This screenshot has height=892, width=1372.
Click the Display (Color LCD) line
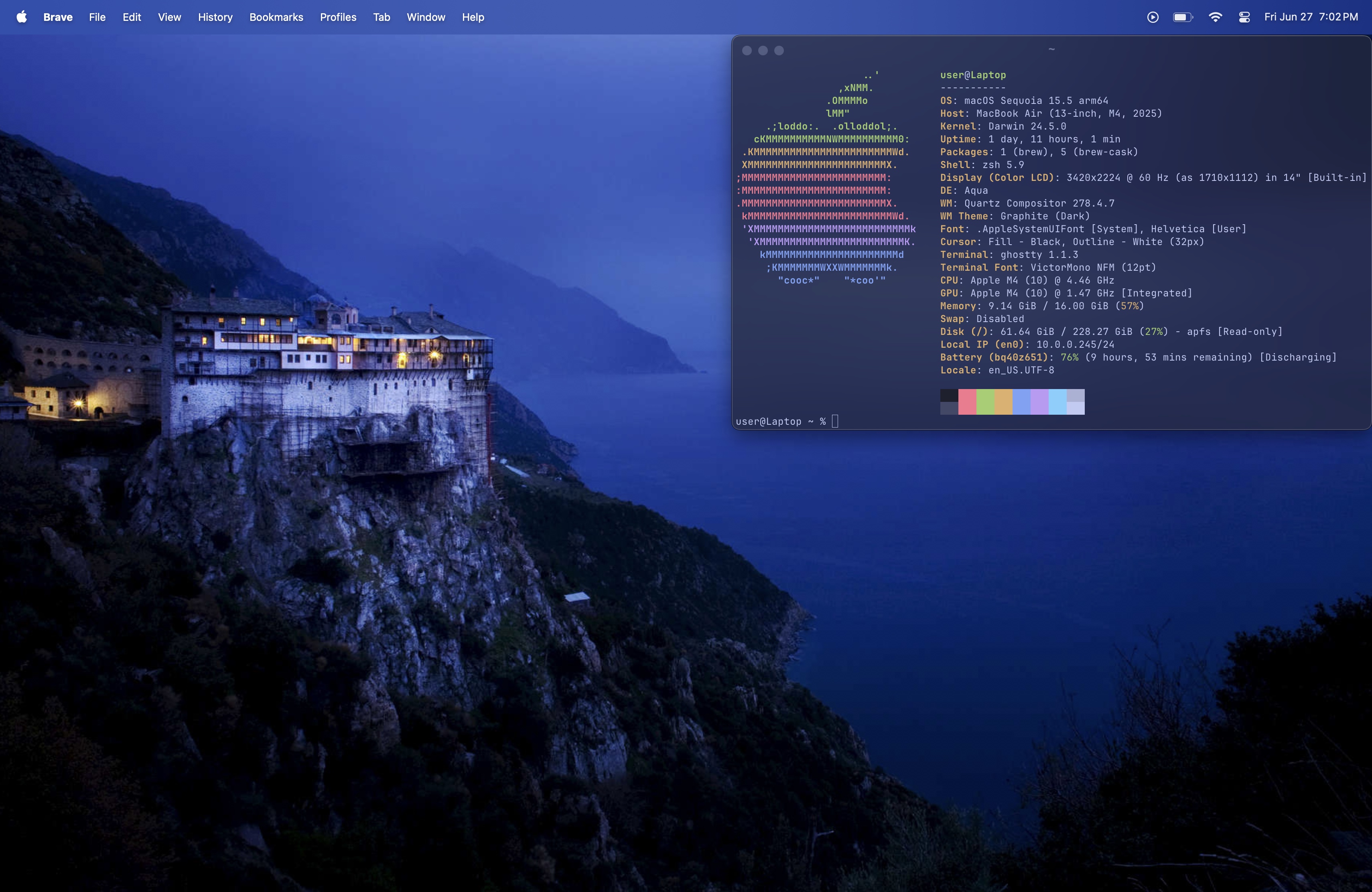[1153, 178]
